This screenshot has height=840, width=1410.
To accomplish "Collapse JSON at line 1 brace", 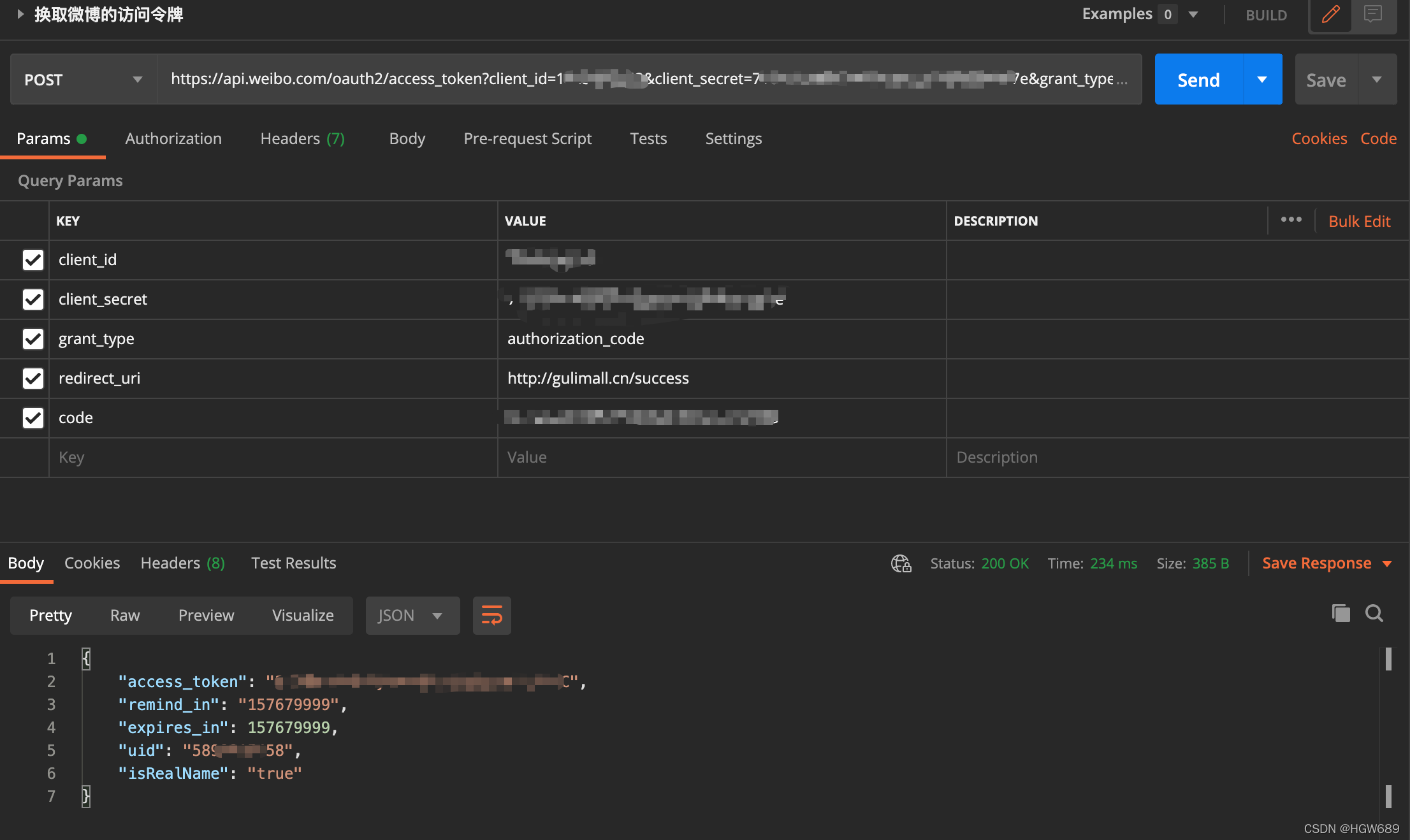I will click(x=86, y=658).
